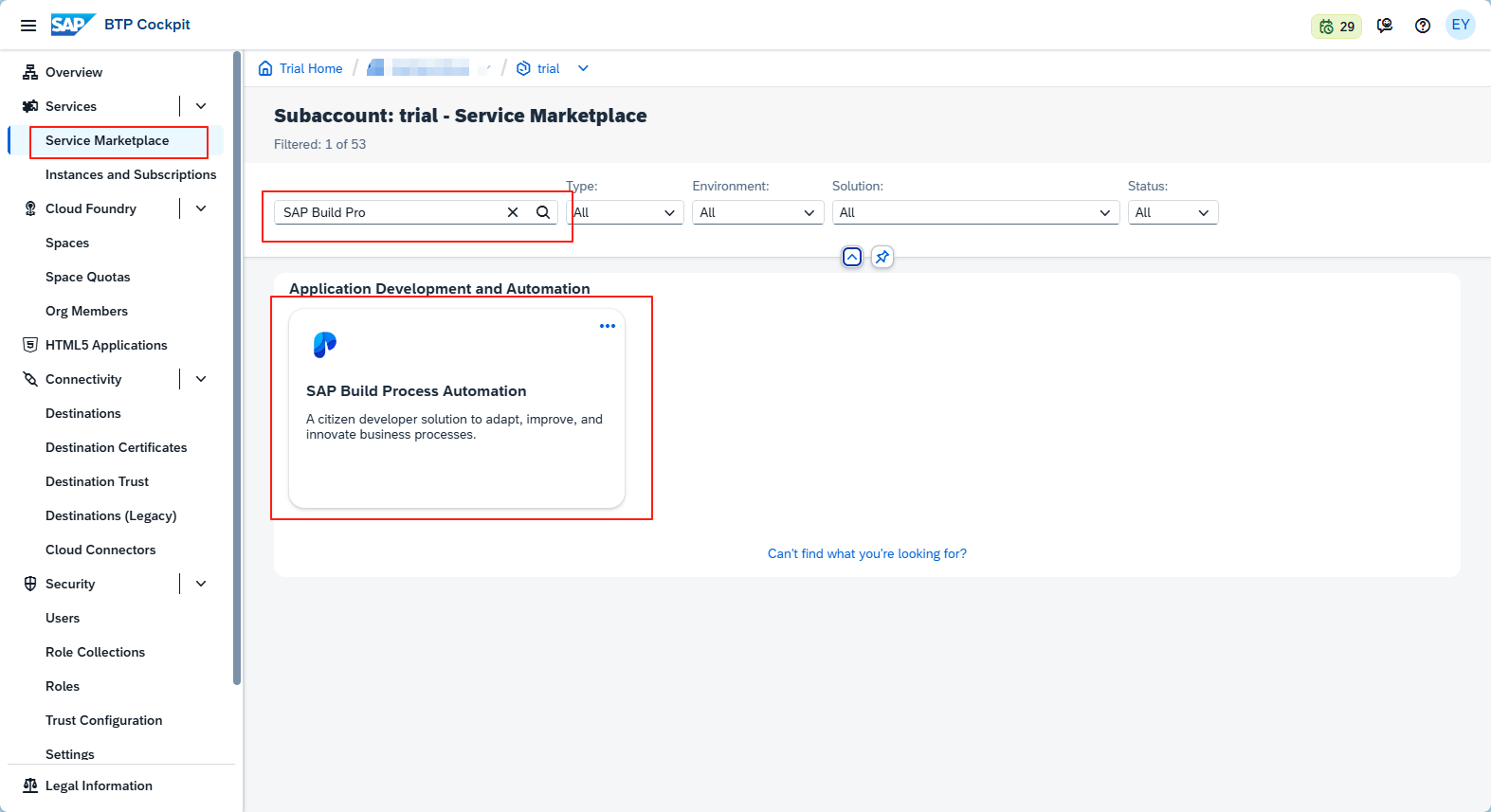Open the trial days remaining indicator
The image size is (1491, 812).
pyautogui.click(x=1336, y=27)
